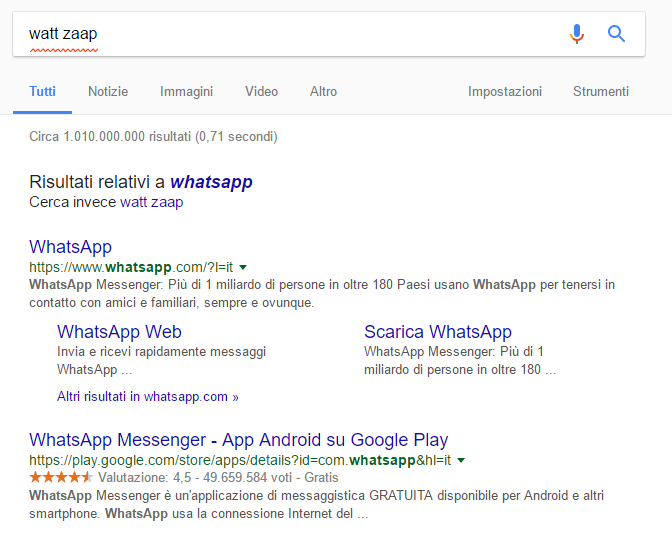Open the Impostazioni menu
The width and height of the screenshot is (672, 540).
[x=505, y=91]
